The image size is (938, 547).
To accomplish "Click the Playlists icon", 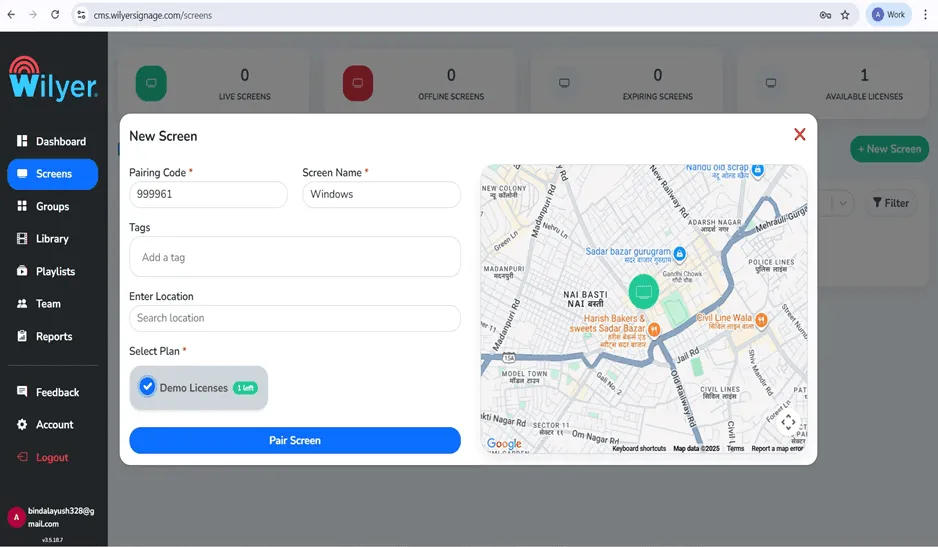I will [x=22, y=271].
